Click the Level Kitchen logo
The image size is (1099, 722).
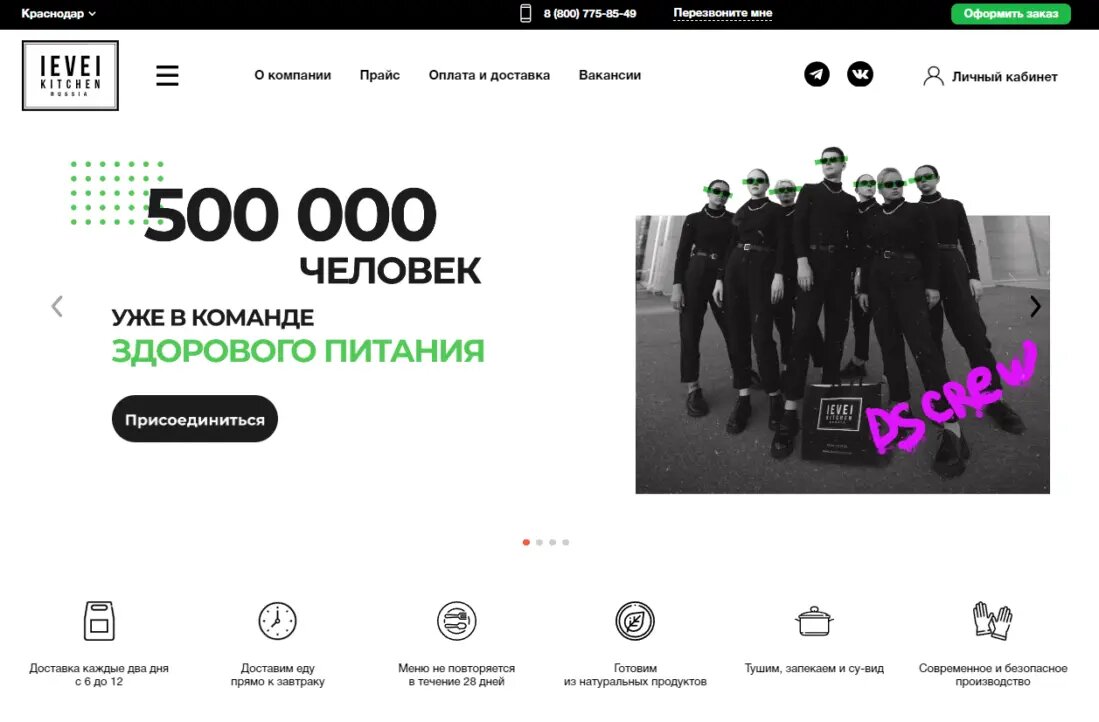[x=70, y=76]
